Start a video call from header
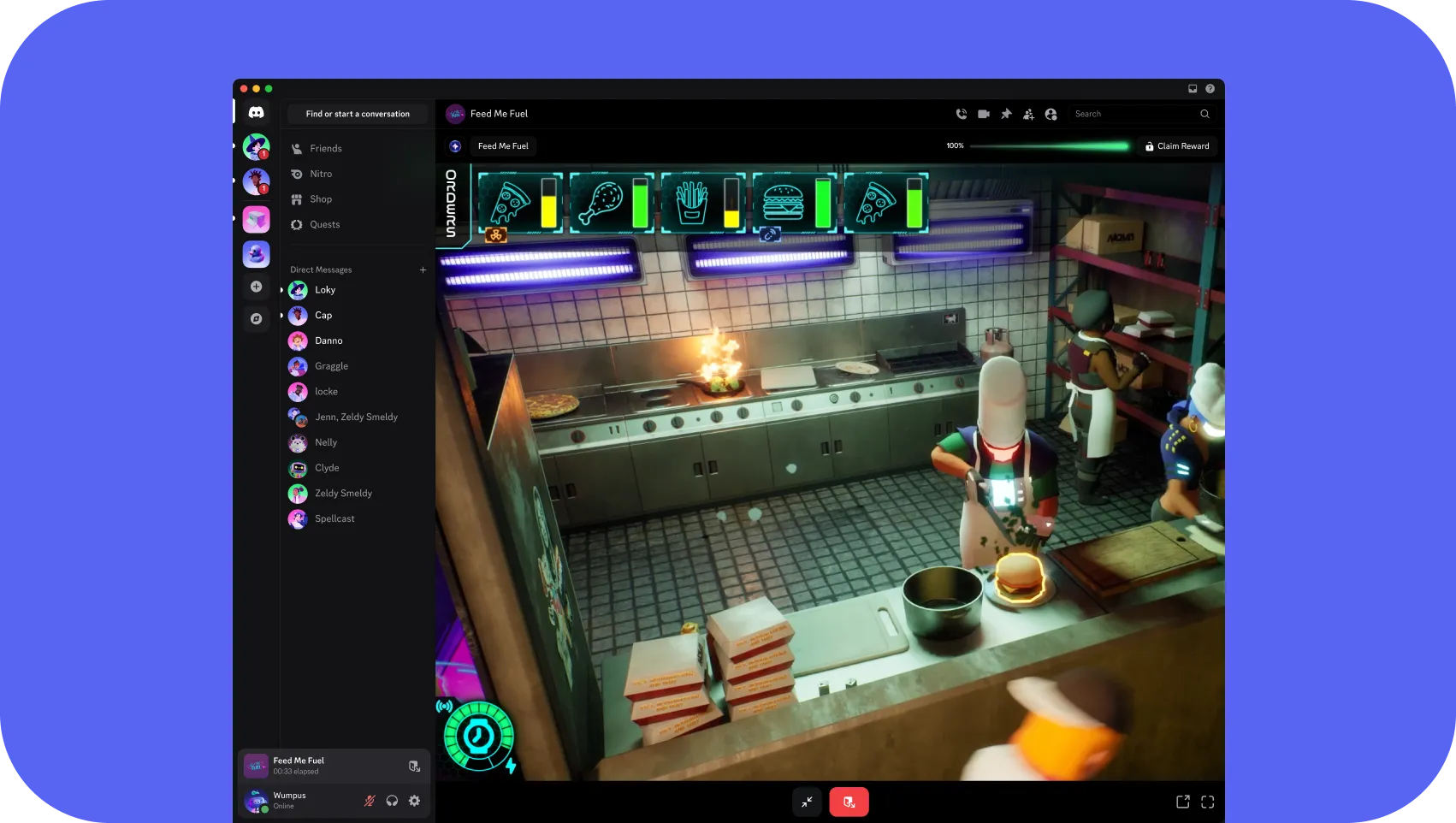Screen dimensions: 1456x823 coord(984,114)
